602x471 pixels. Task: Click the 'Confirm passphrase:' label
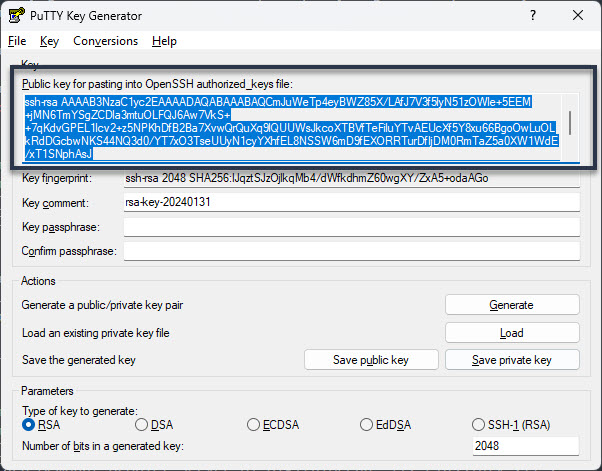pyautogui.click(x=69, y=251)
